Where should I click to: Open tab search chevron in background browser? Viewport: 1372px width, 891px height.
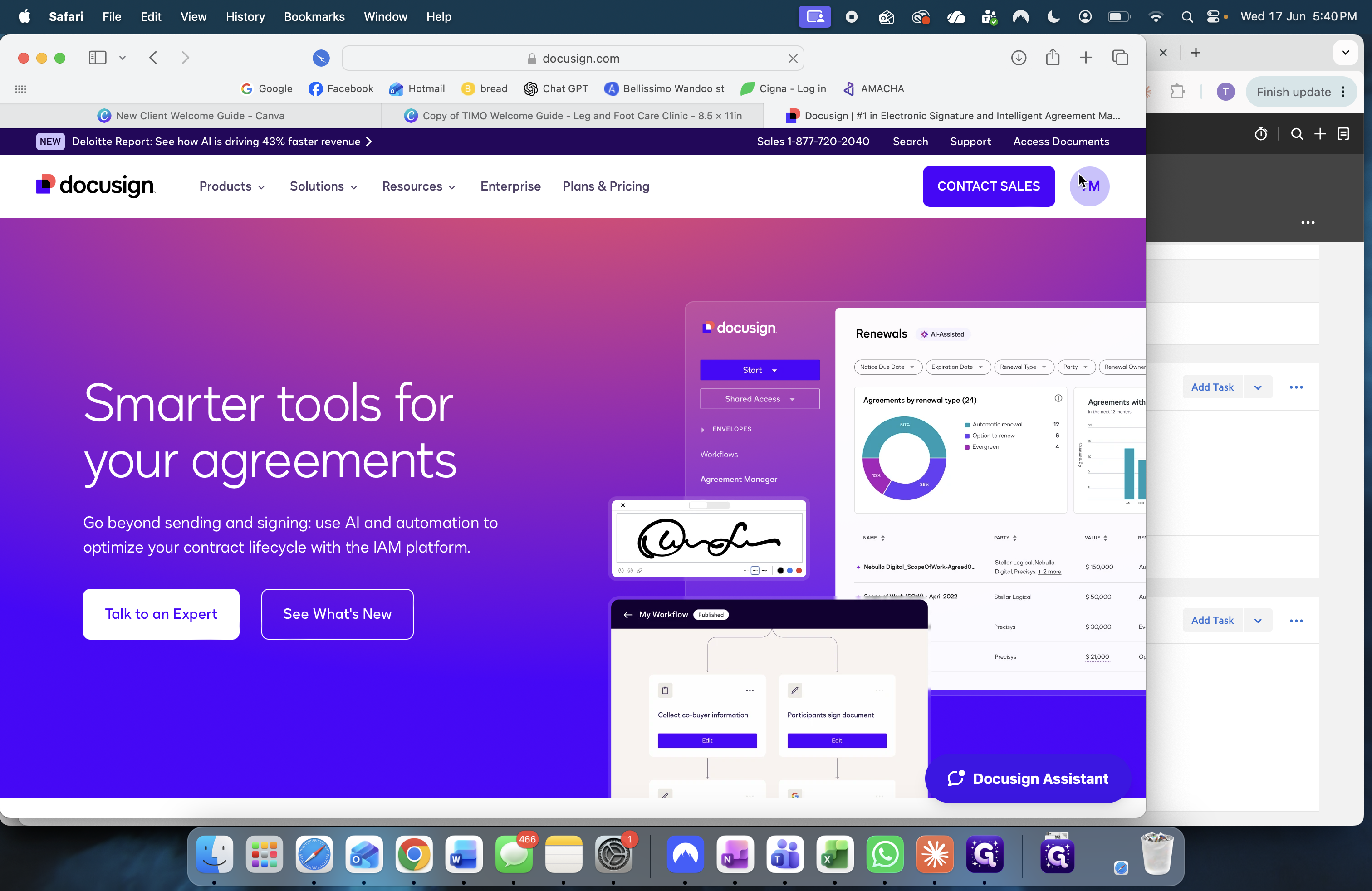pos(1346,53)
